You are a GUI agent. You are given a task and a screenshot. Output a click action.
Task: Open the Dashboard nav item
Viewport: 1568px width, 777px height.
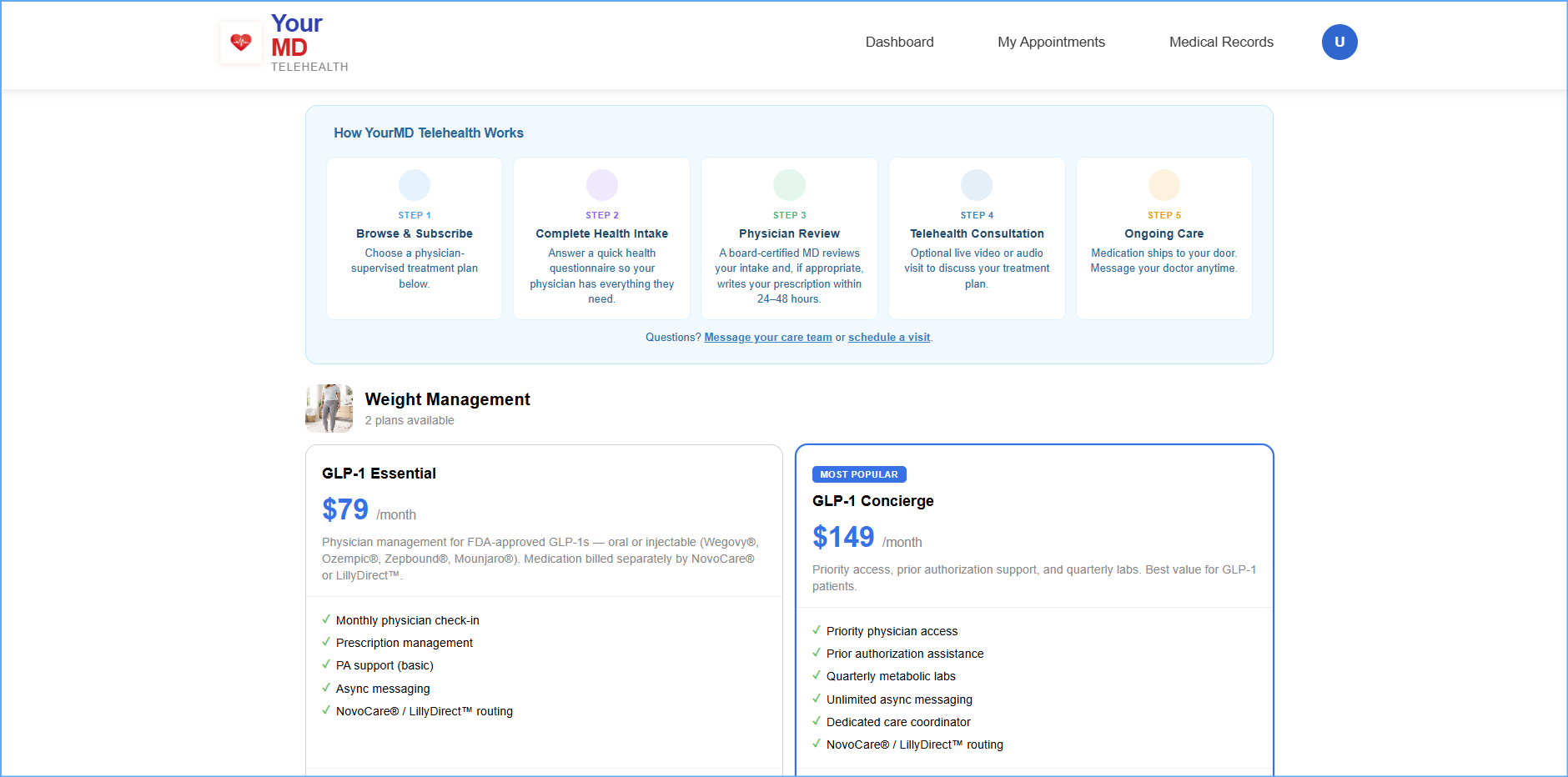(899, 42)
